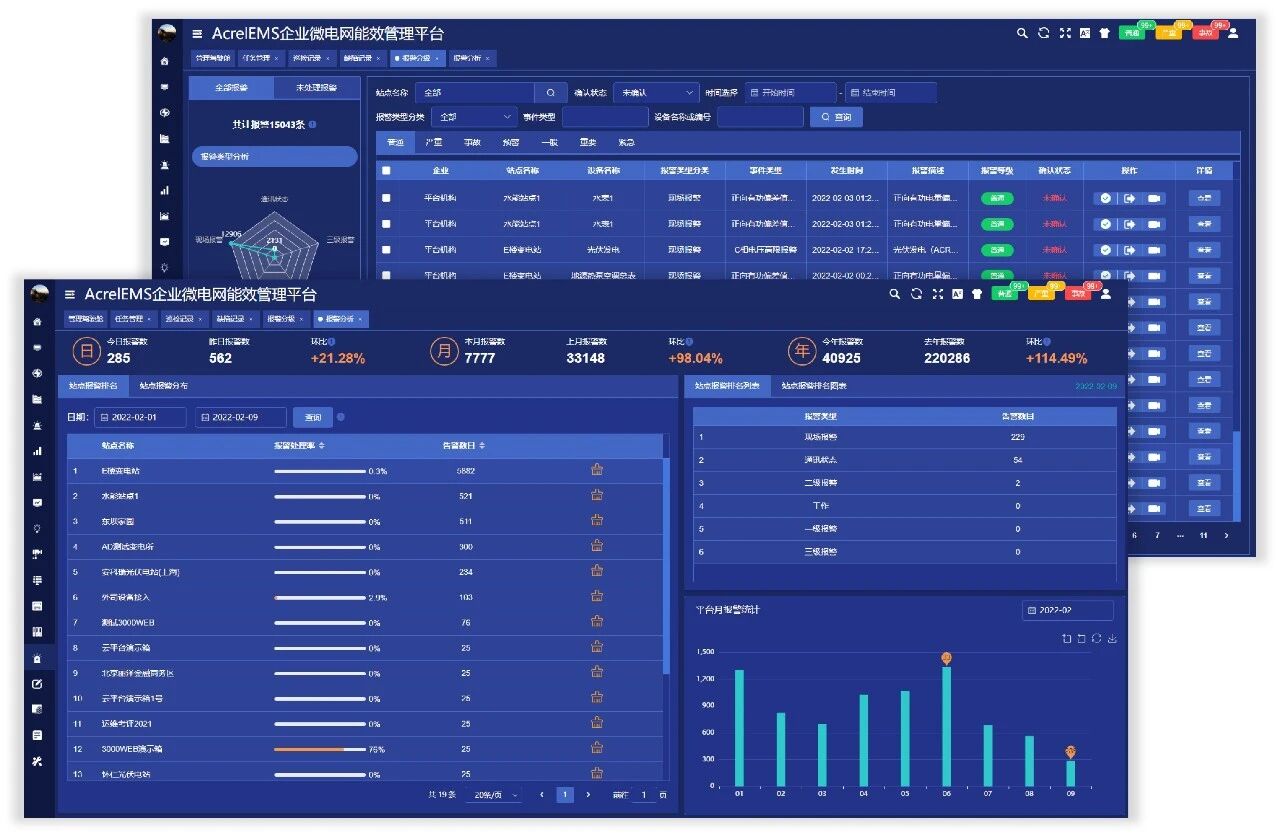Check the select-all checkbox in alarm table header
The width and height of the screenshot is (1280, 837).
coord(387,171)
